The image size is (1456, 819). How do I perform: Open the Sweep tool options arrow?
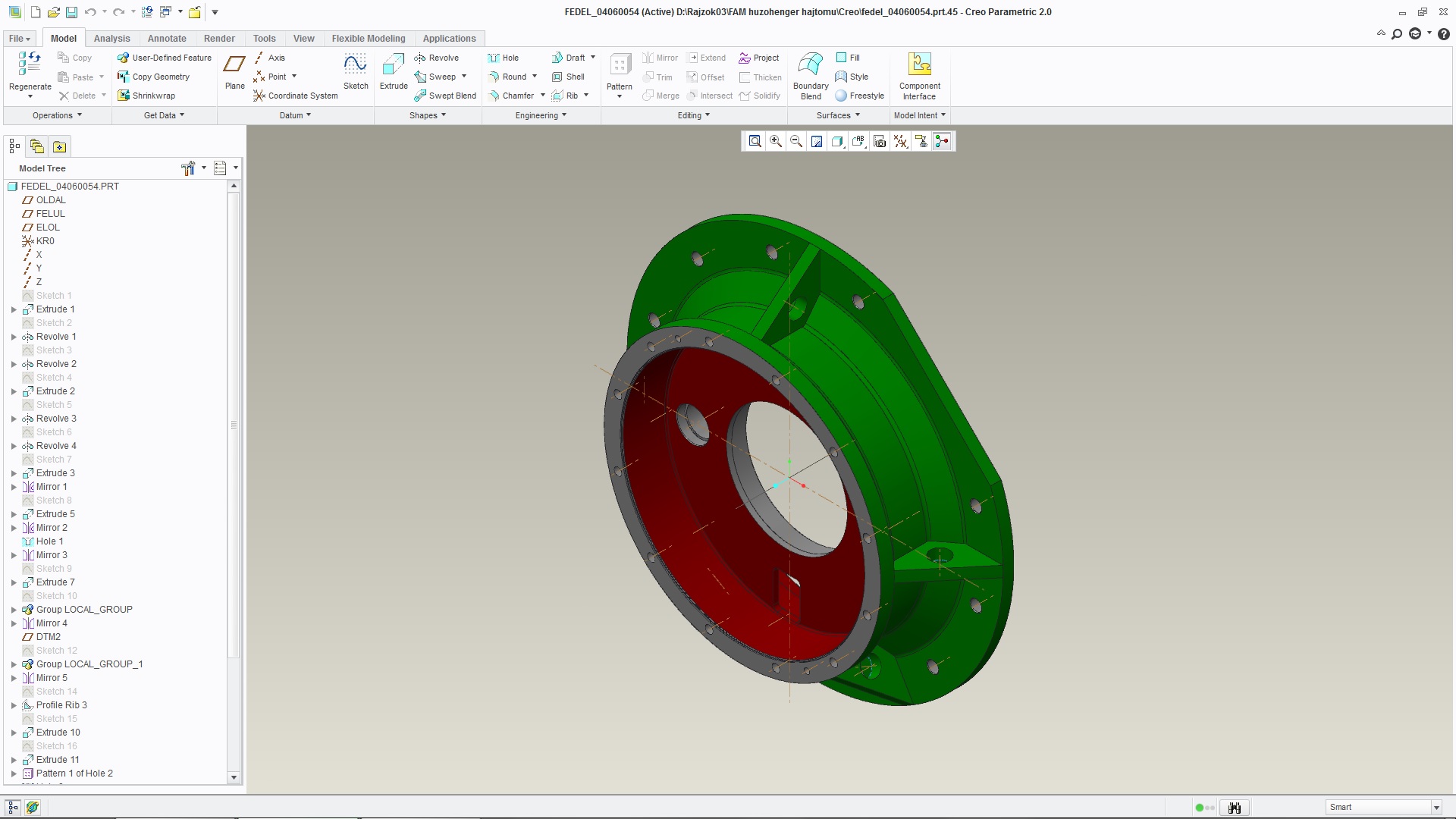[x=464, y=77]
